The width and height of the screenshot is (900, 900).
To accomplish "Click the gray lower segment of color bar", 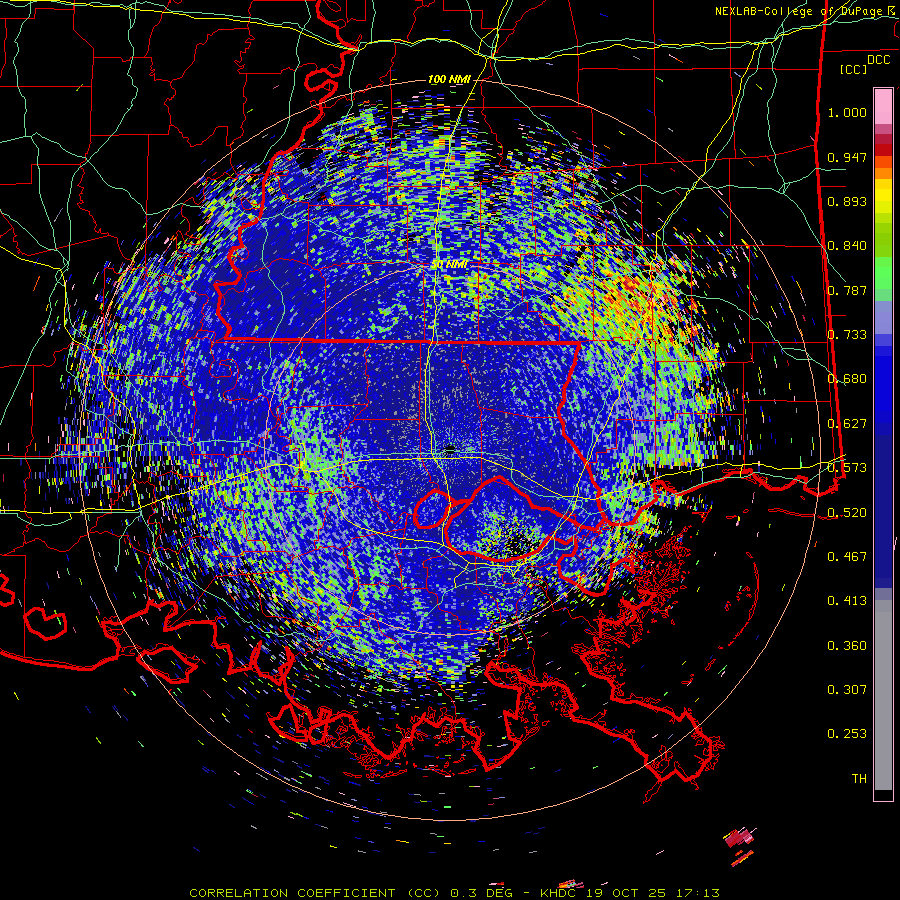I will [883, 695].
